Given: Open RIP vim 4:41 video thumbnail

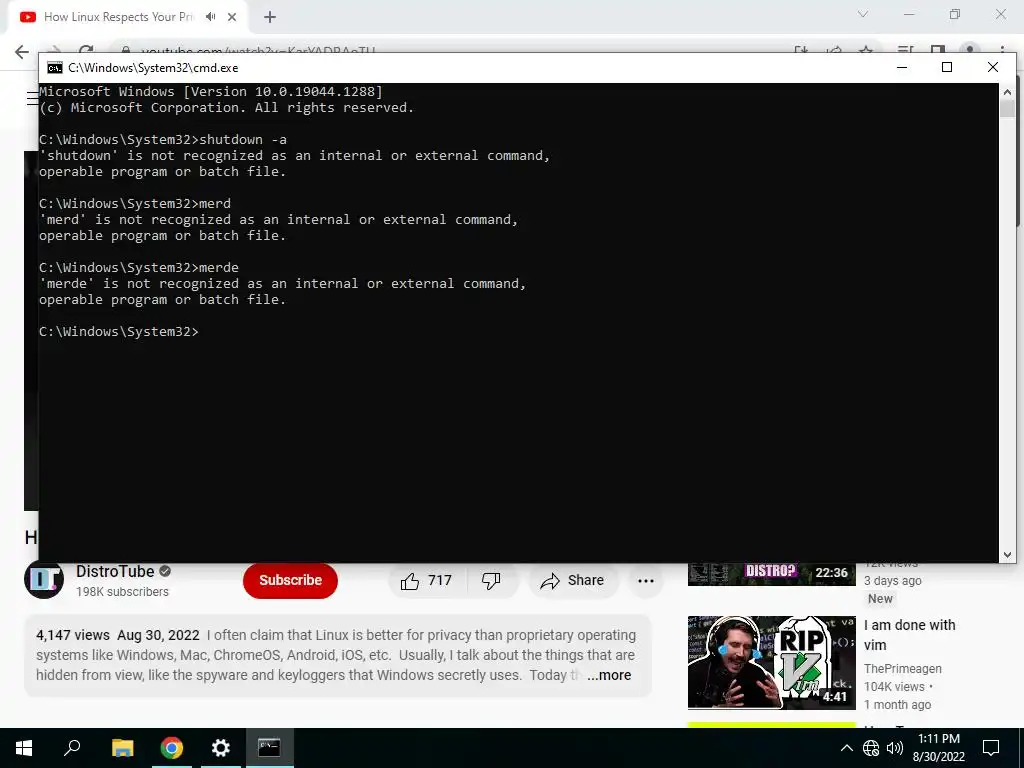Looking at the screenshot, I should pos(771,662).
